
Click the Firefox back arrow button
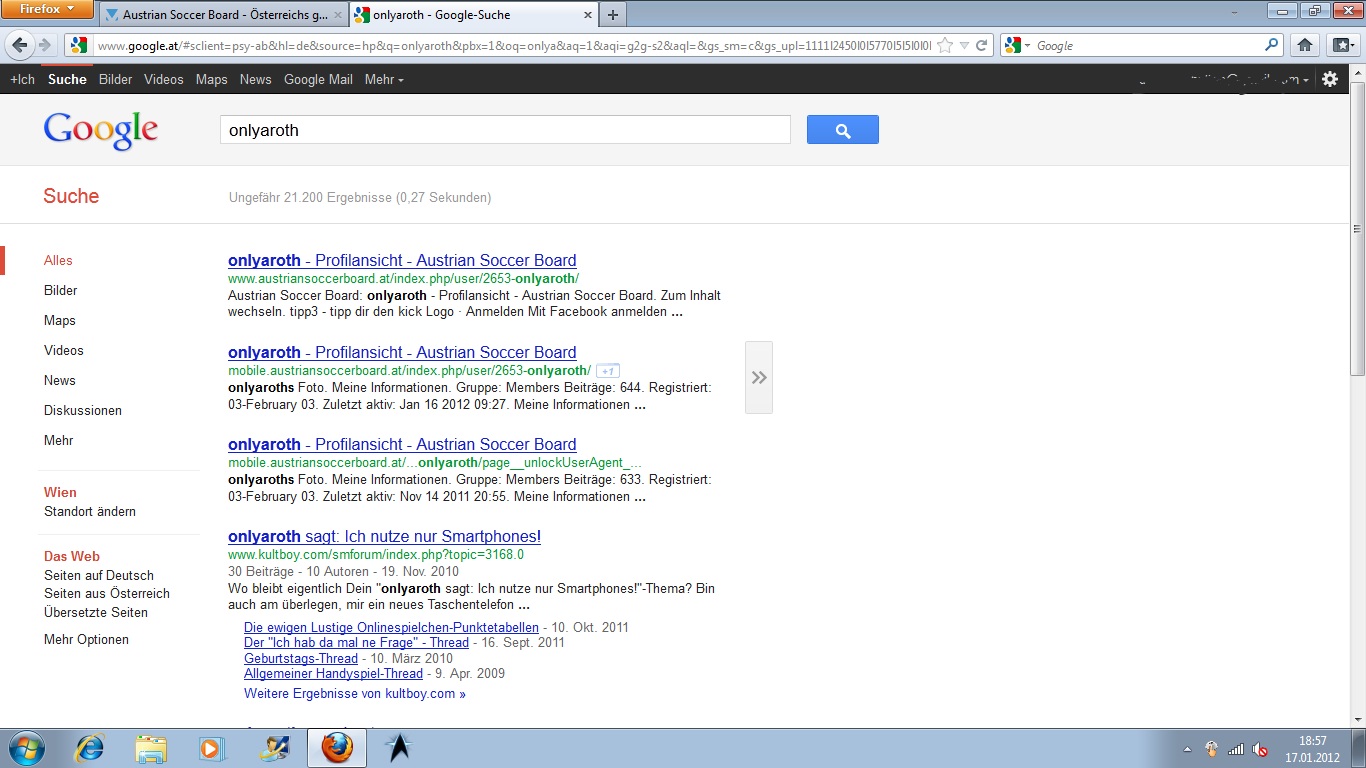(20, 45)
